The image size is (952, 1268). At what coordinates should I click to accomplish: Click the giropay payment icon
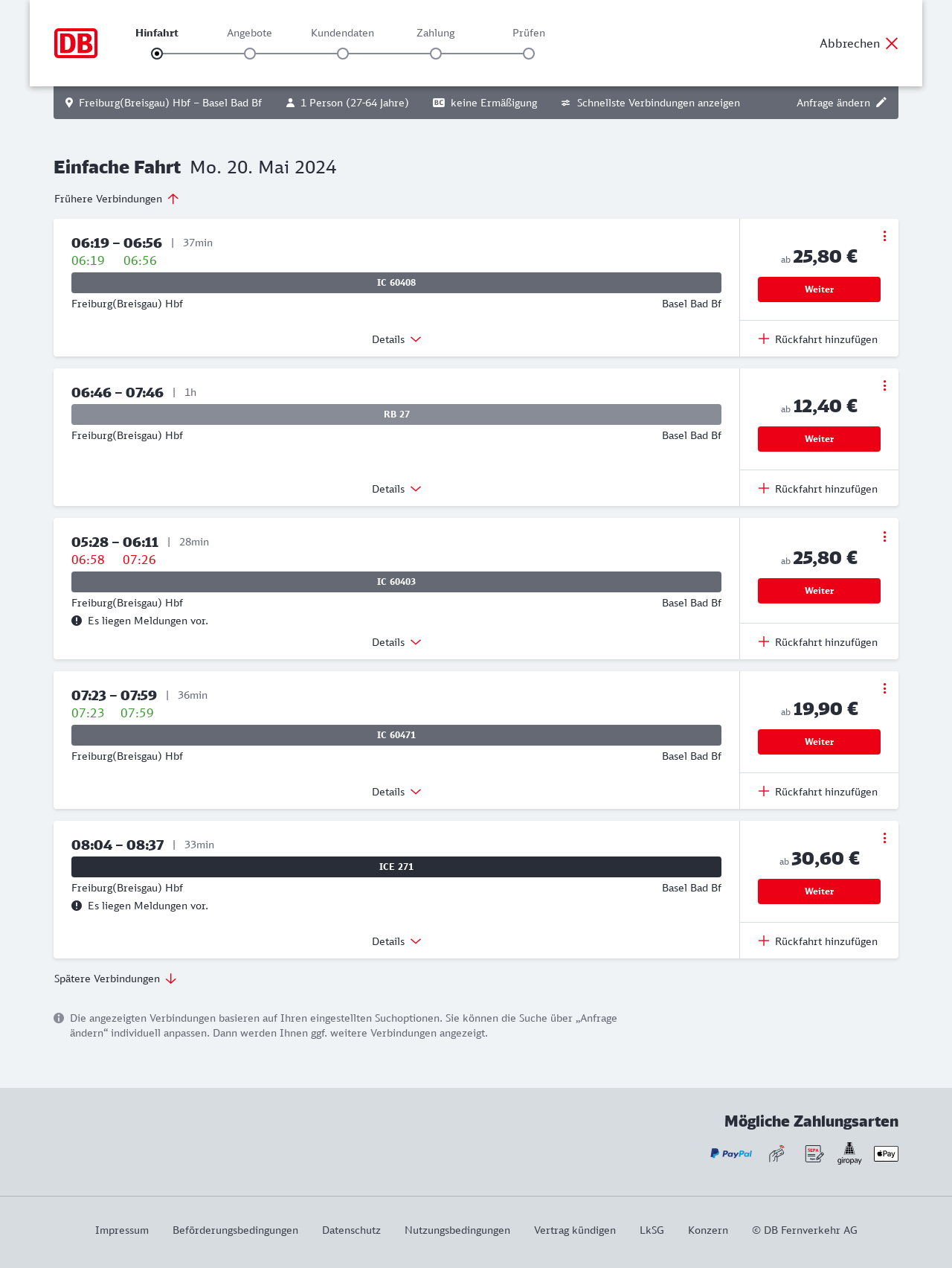click(849, 1153)
